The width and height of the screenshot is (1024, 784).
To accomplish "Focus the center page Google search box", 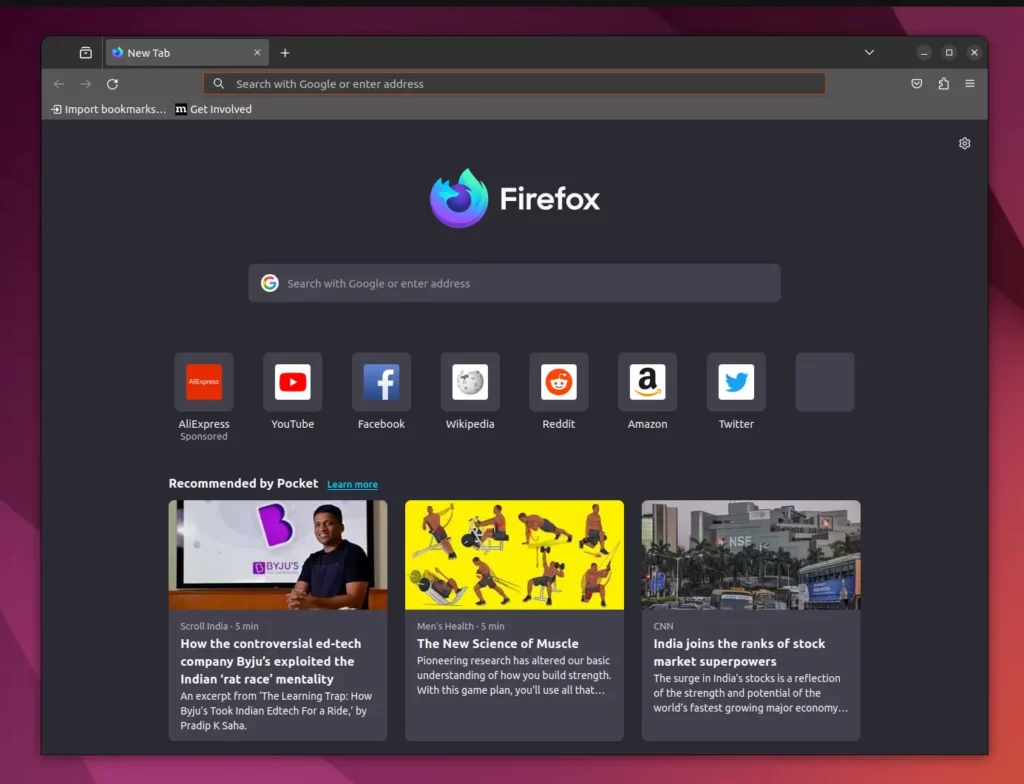I will coord(514,283).
